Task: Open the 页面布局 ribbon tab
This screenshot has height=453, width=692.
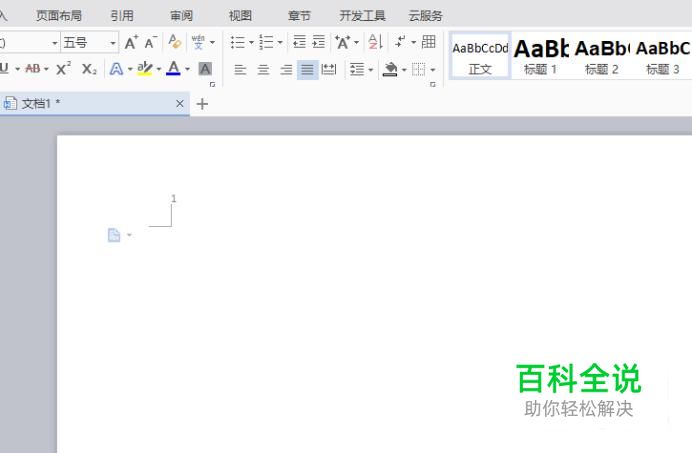Action: point(59,16)
